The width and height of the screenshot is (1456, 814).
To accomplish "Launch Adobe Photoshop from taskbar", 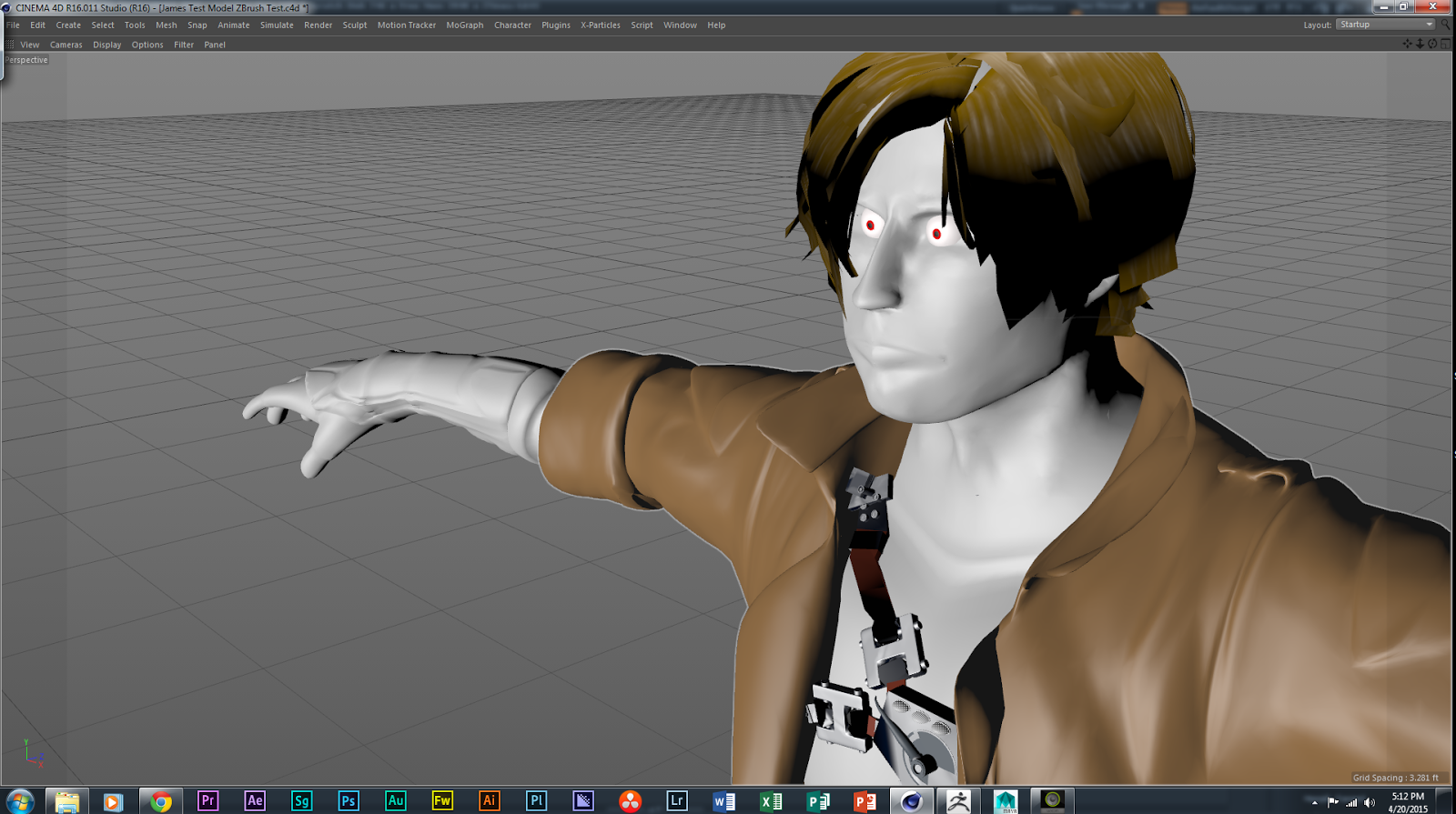I will coord(349,801).
